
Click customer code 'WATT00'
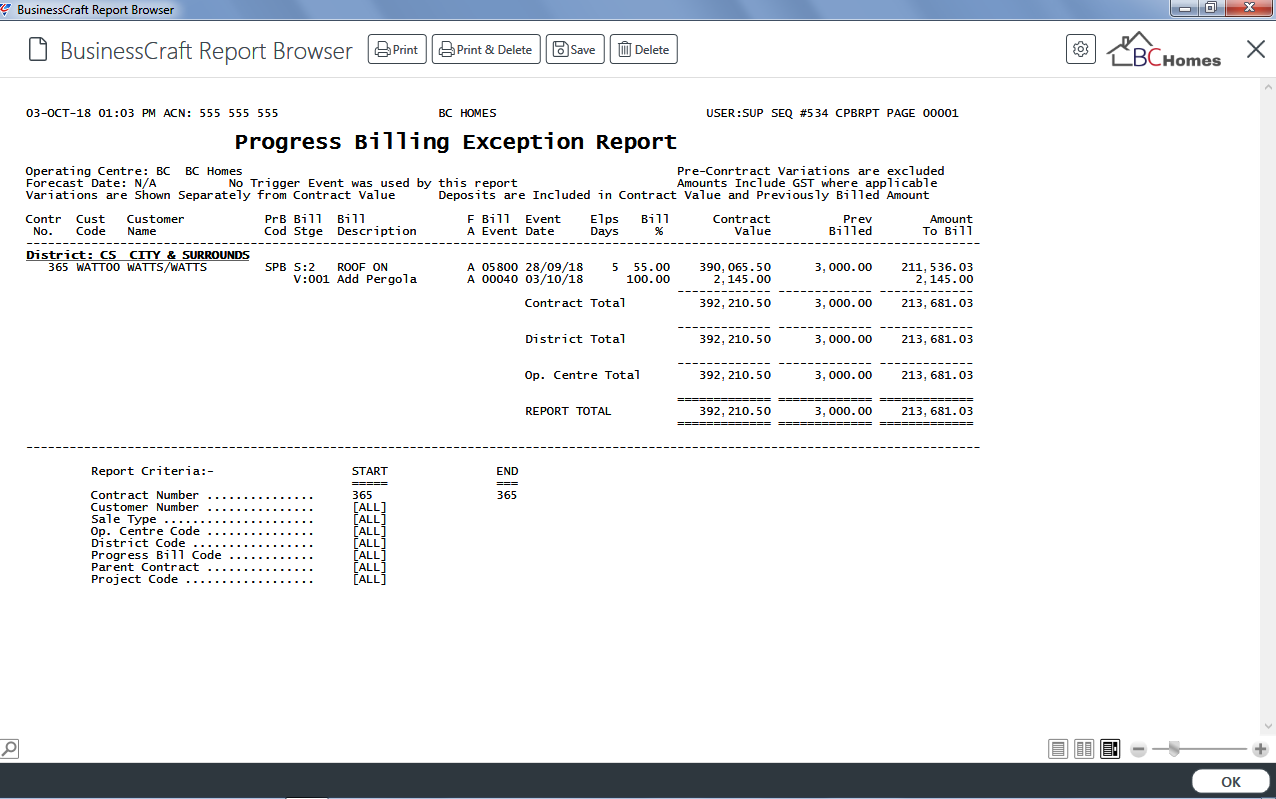(98, 267)
